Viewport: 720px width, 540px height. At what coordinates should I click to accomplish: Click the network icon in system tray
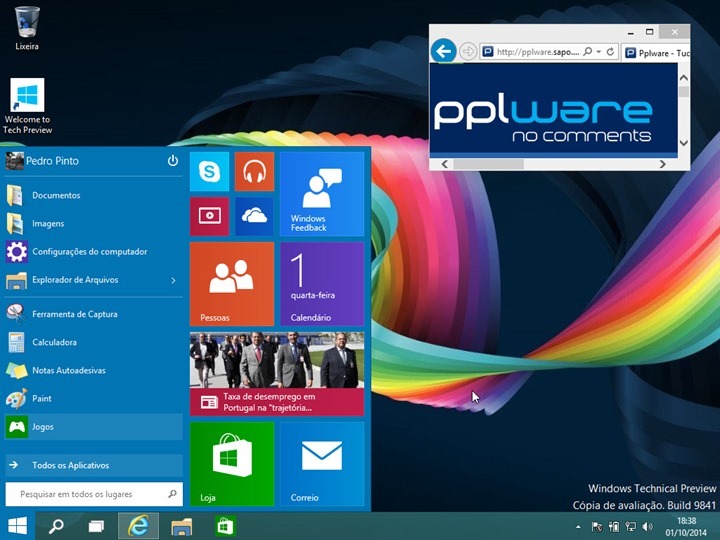coord(631,527)
